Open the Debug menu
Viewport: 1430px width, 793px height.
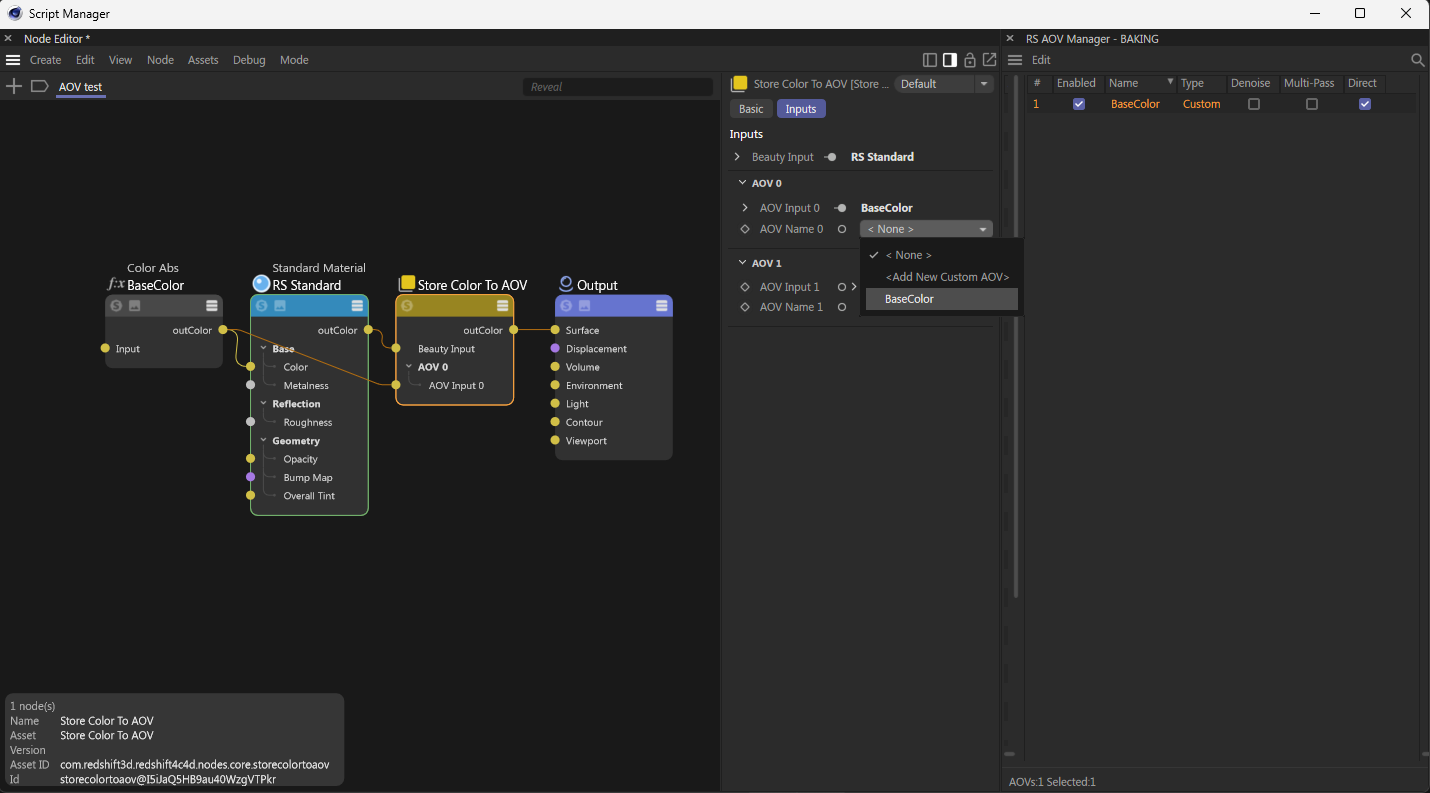[249, 60]
